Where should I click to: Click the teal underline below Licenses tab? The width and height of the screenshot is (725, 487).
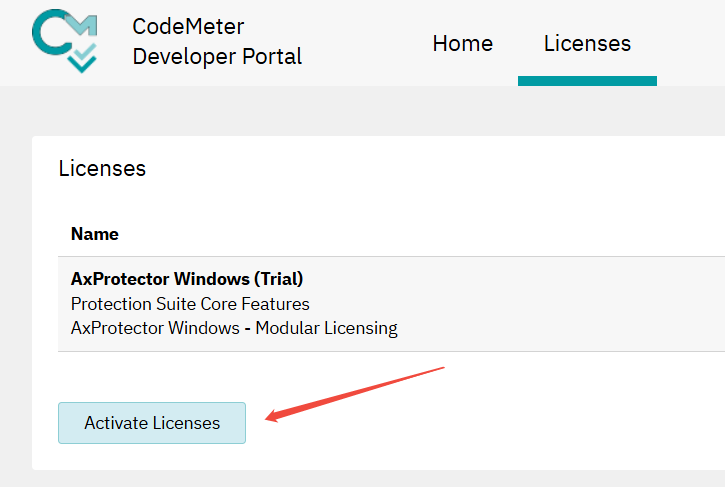click(x=587, y=81)
